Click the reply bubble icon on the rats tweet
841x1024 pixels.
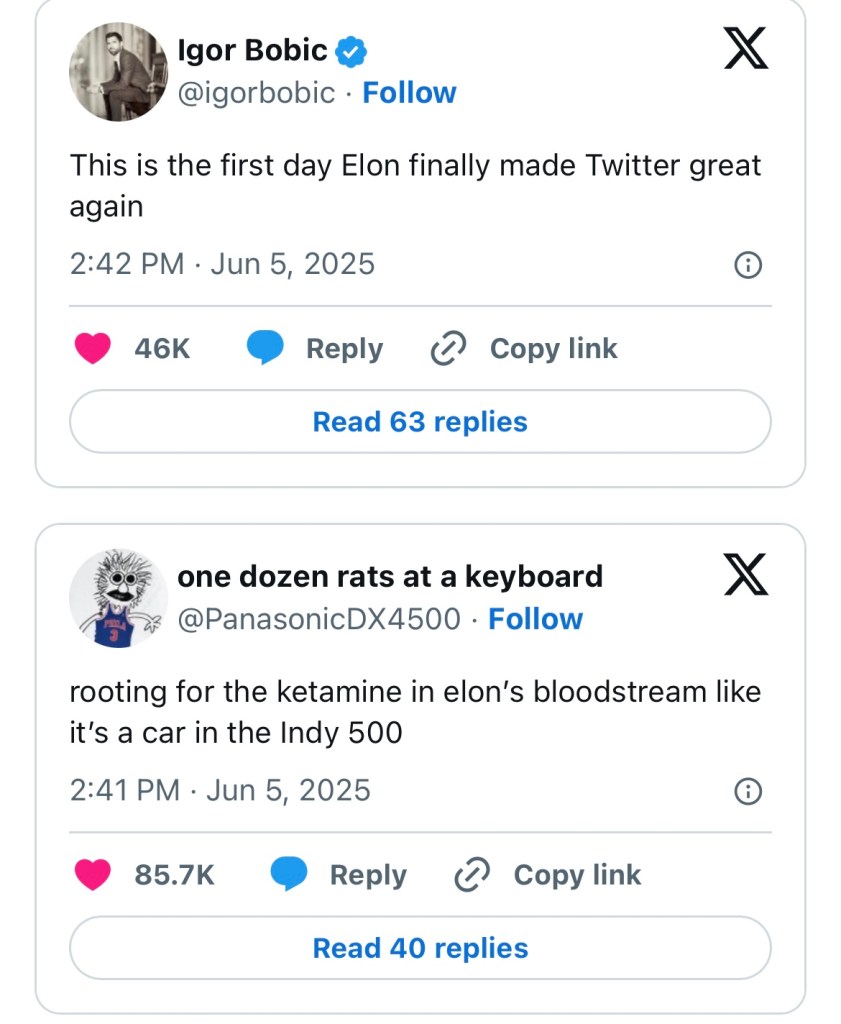tap(289, 875)
